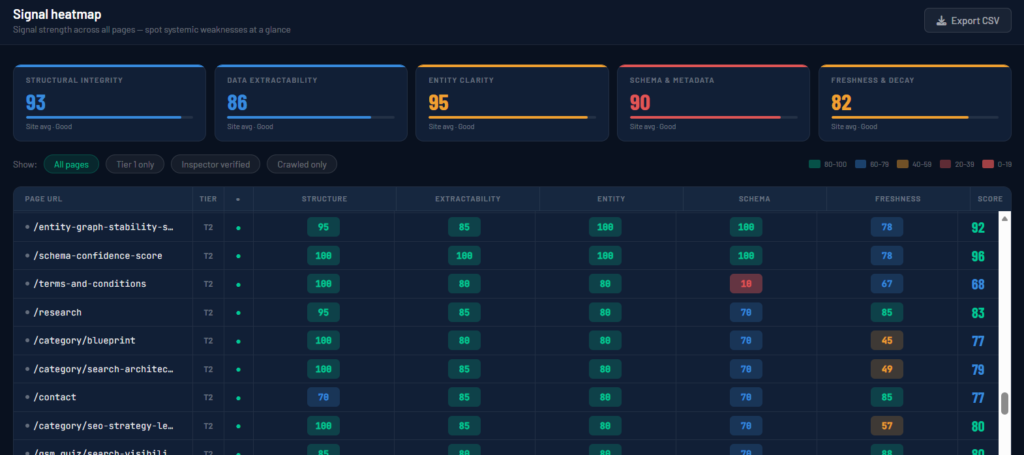Click overall score 96 for /schema-confidence-score
The width and height of the screenshot is (1024, 455).
(978, 257)
